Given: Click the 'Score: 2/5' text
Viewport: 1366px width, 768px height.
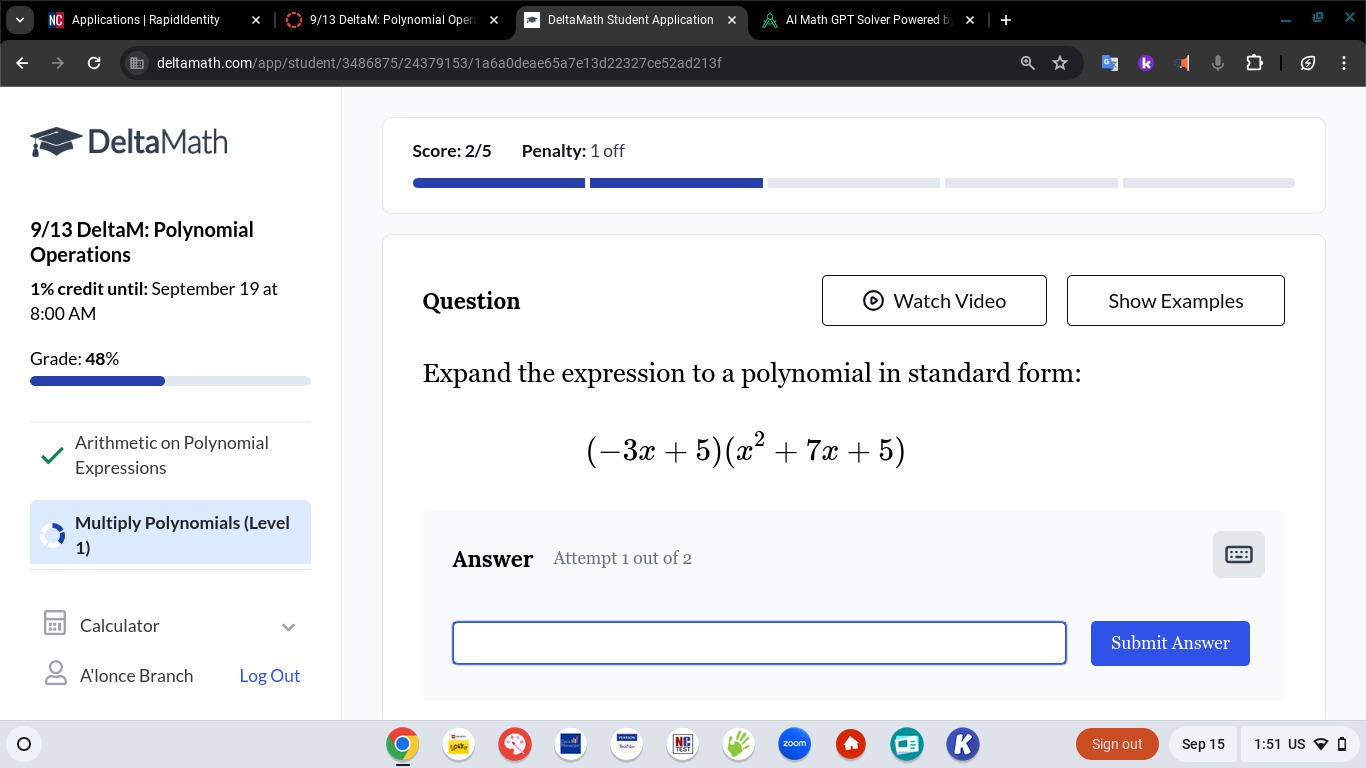Looking at the screenshot, I should click(x=452, y=151).
